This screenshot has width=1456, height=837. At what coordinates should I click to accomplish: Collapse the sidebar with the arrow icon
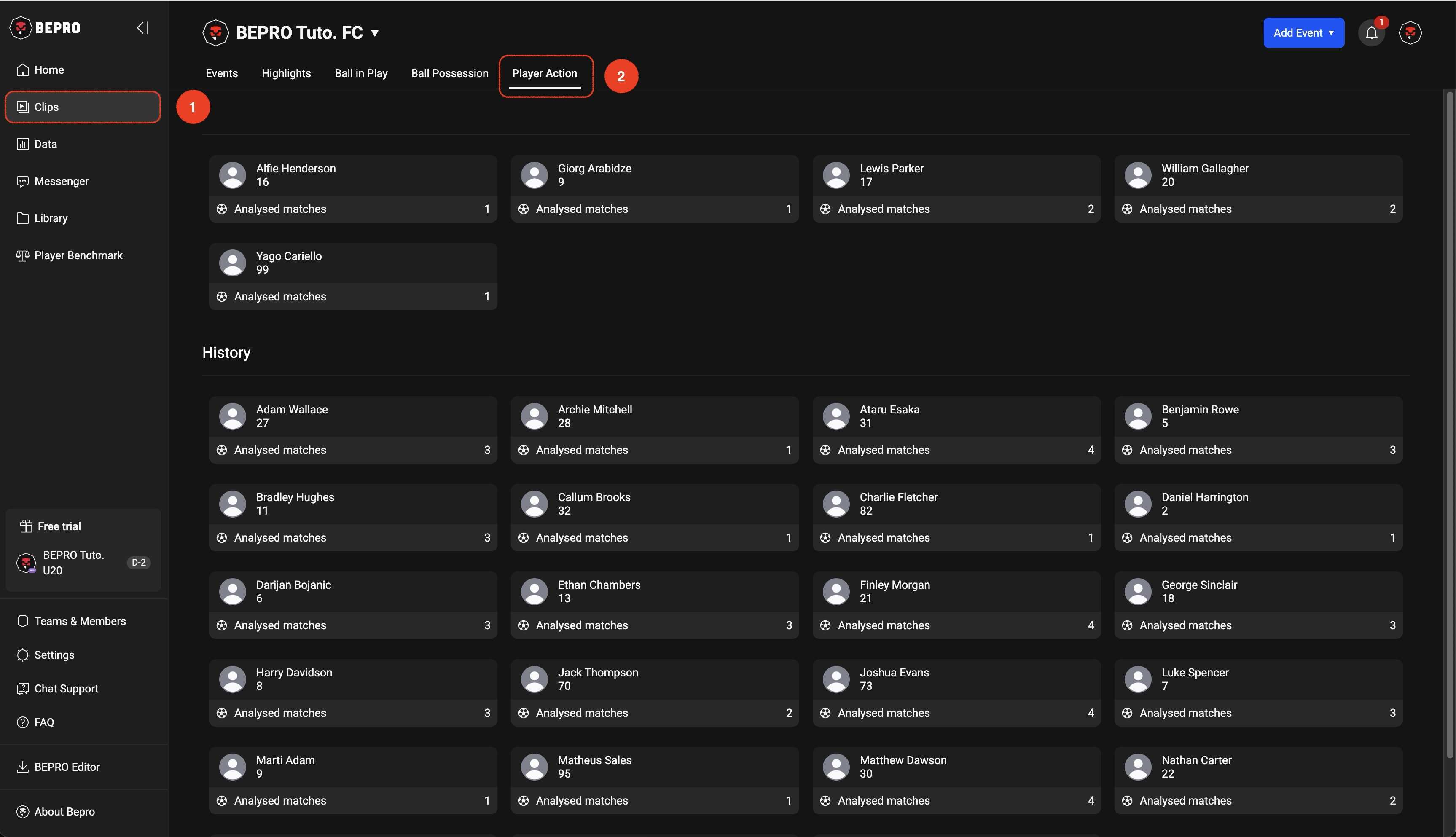[142, 27]
